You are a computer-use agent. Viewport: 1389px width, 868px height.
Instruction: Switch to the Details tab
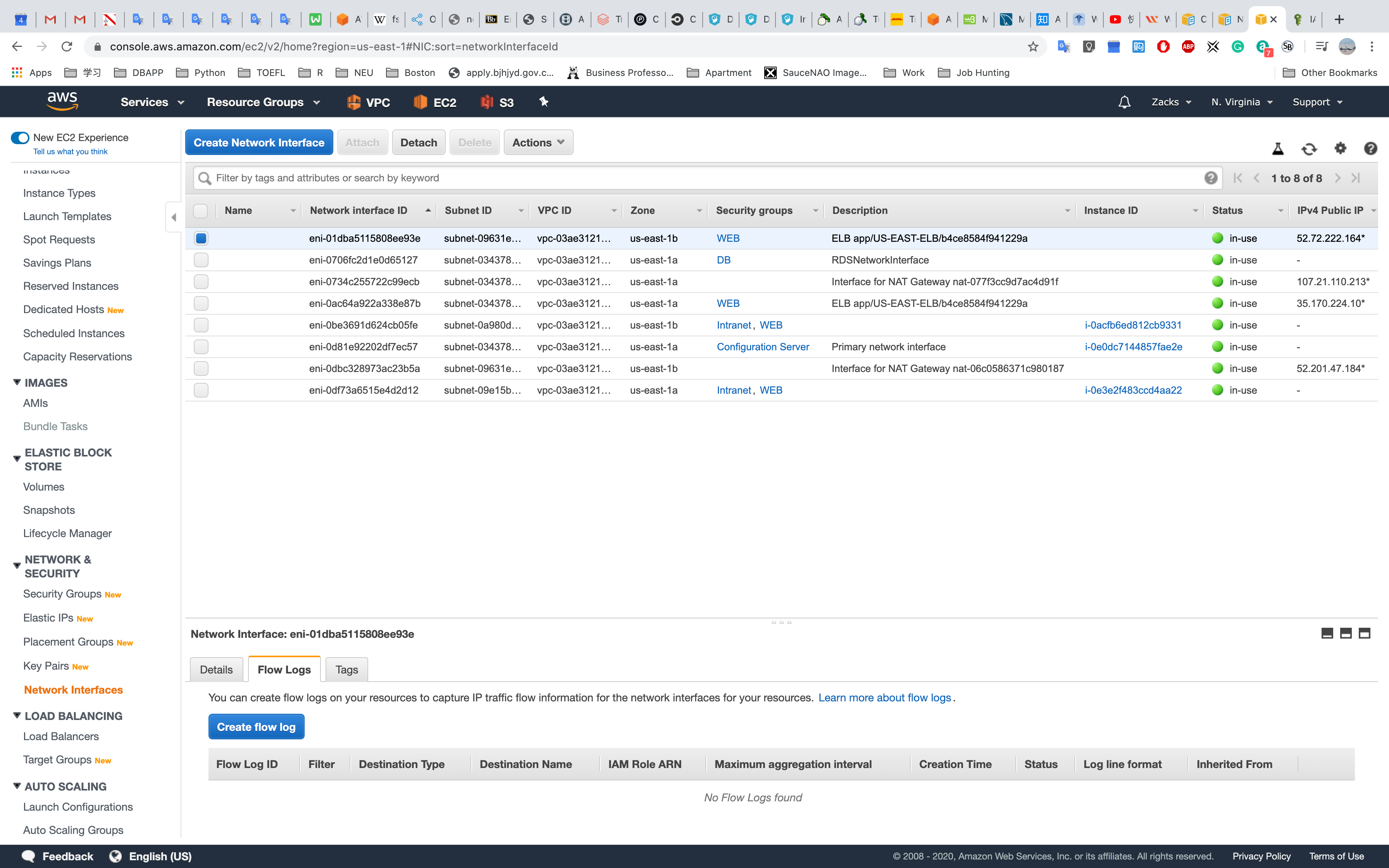coord(216,669)
